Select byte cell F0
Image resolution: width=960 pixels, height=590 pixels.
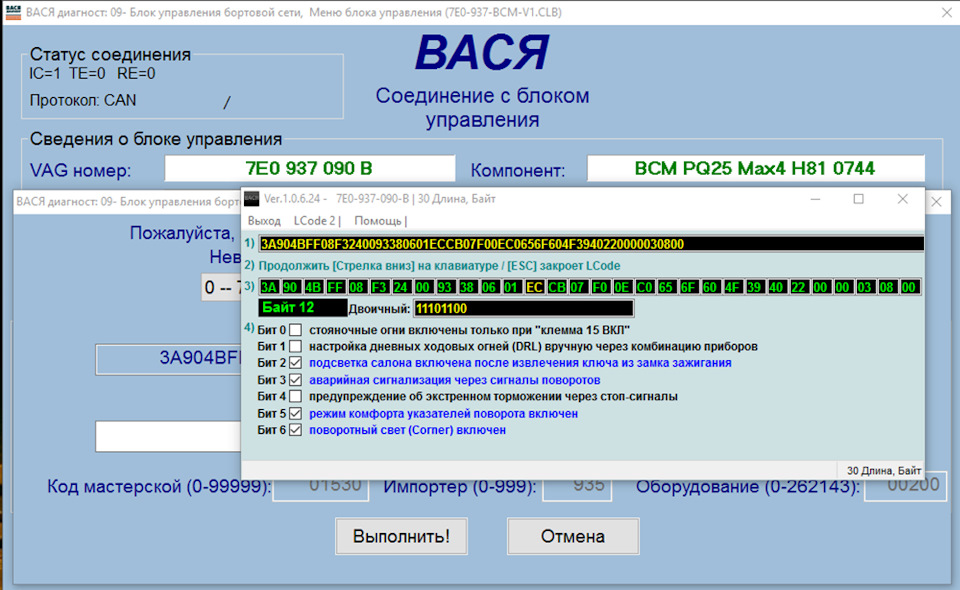pyautogui.click(x=600, y=287)
